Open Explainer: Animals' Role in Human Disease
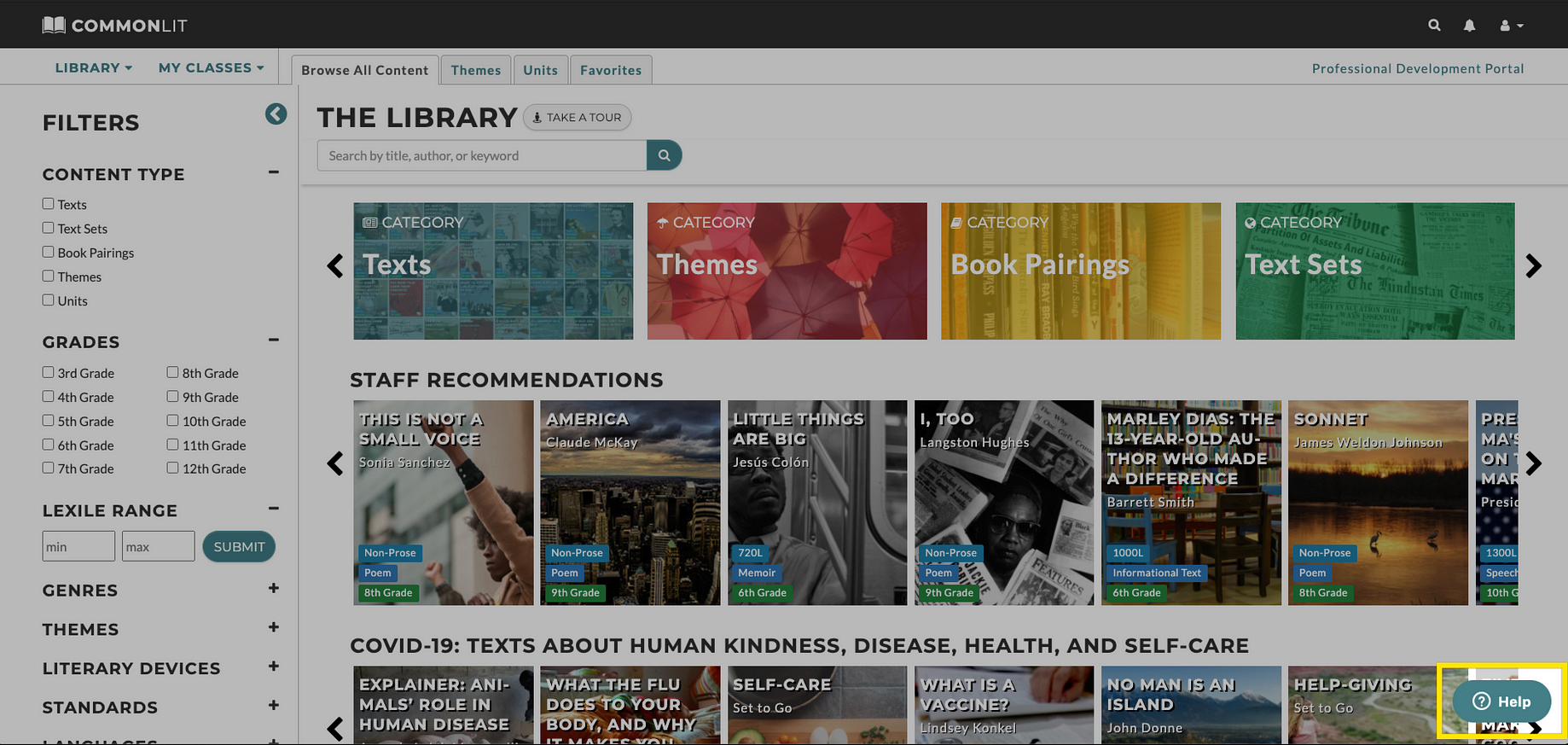The width and height of the screenshot is (1568, 745). pos(444,705)
